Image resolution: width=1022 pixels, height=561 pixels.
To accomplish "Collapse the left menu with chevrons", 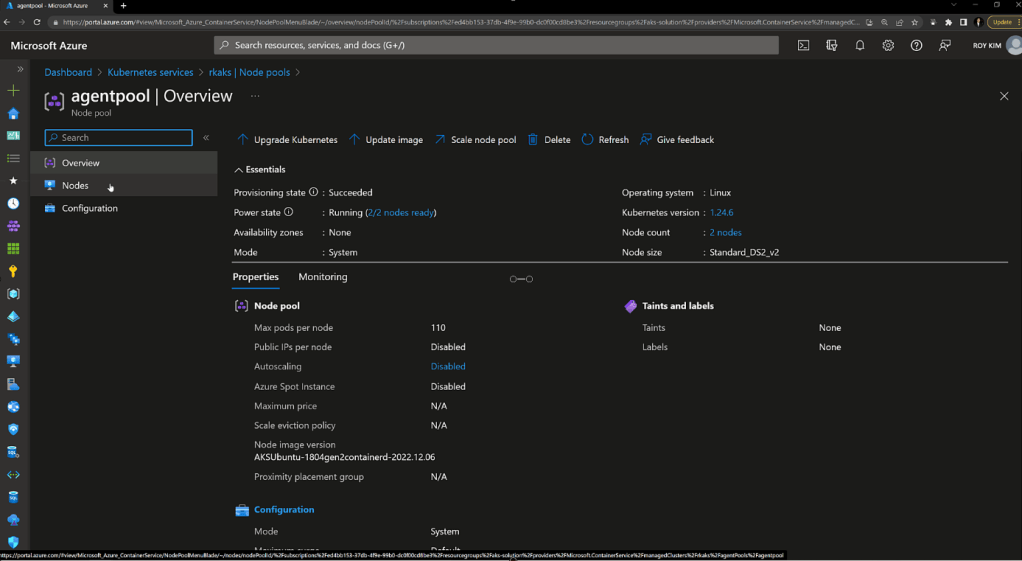I will 206,138.
